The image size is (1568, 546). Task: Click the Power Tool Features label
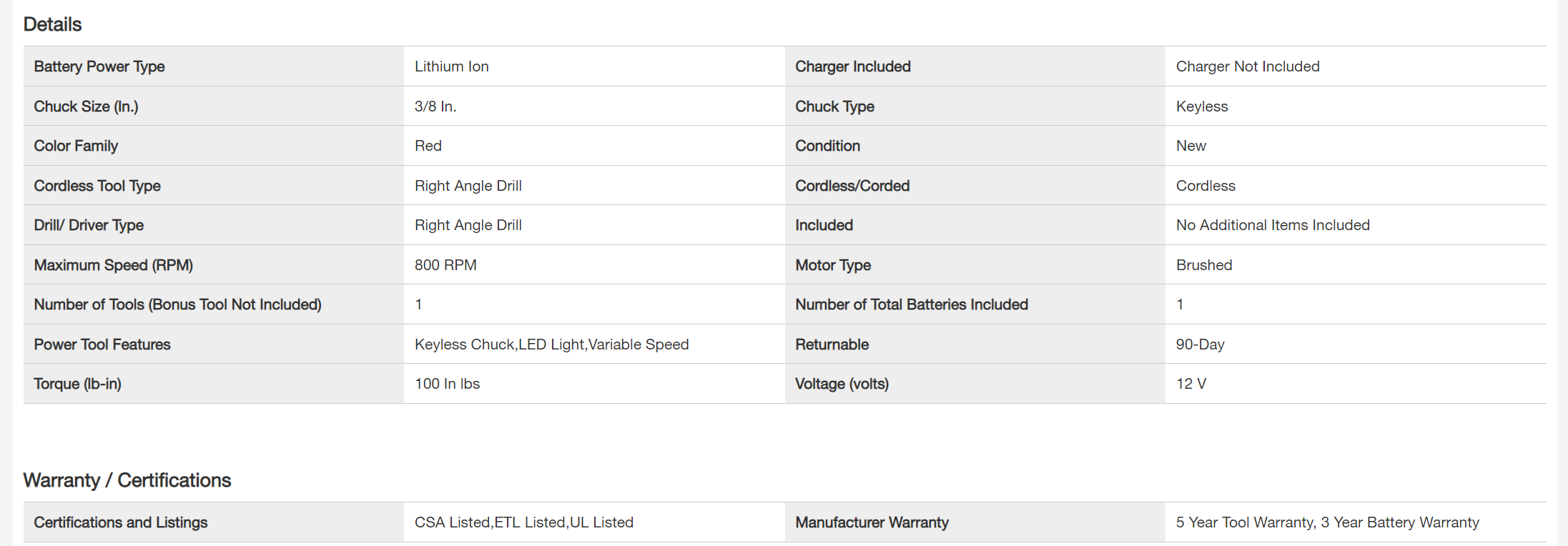pos(102,344)
